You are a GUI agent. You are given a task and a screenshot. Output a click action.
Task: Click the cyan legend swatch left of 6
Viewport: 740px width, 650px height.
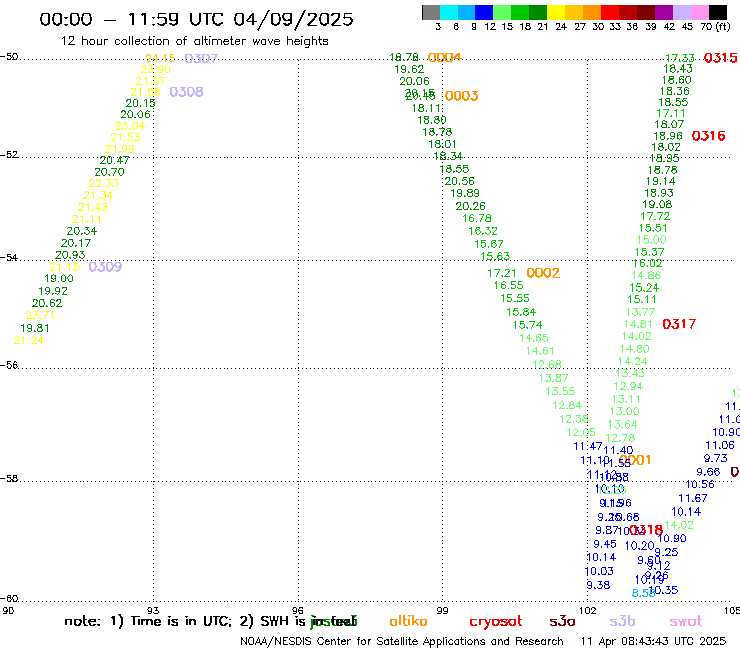pos(449,12)
